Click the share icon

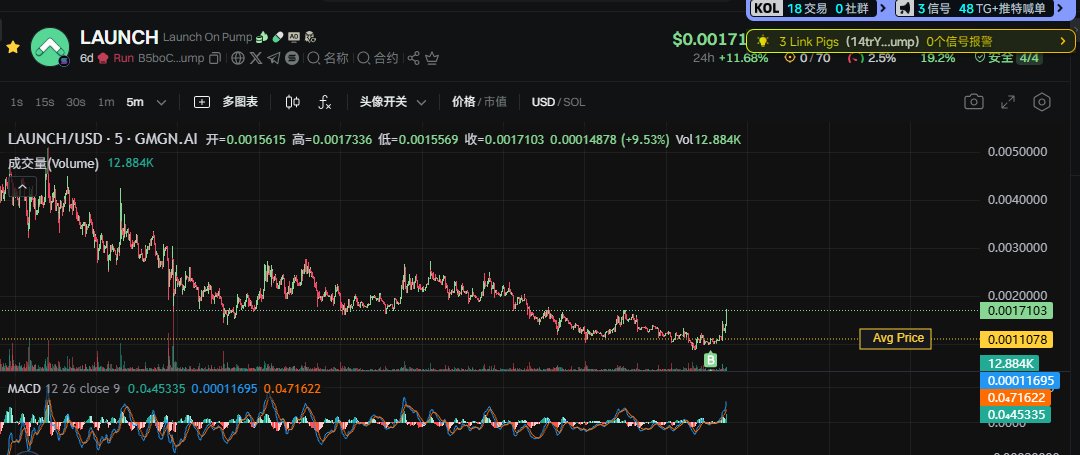click(414, 59)
